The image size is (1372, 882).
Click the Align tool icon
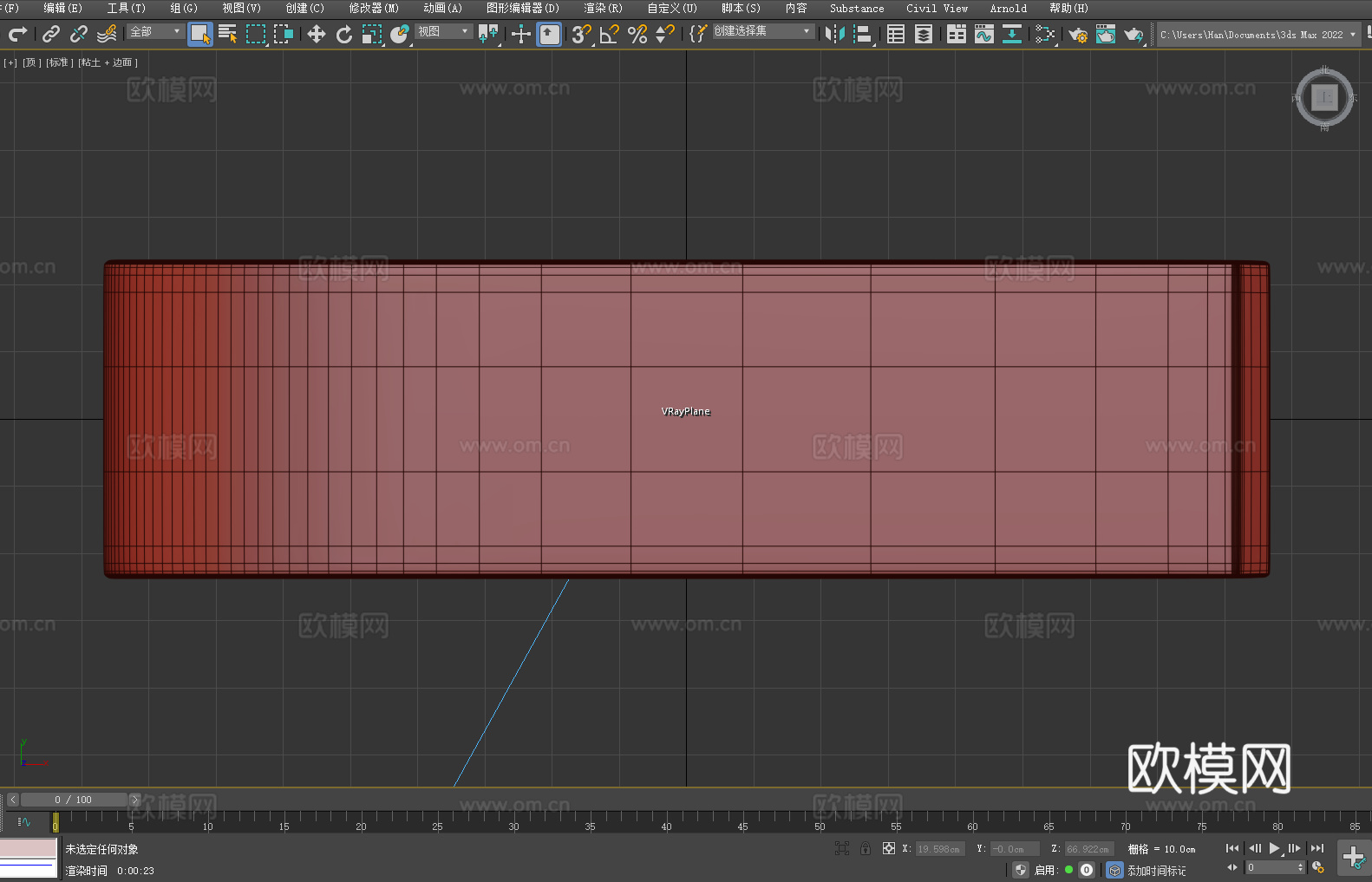pyautogui.click(x=863, y=34)
